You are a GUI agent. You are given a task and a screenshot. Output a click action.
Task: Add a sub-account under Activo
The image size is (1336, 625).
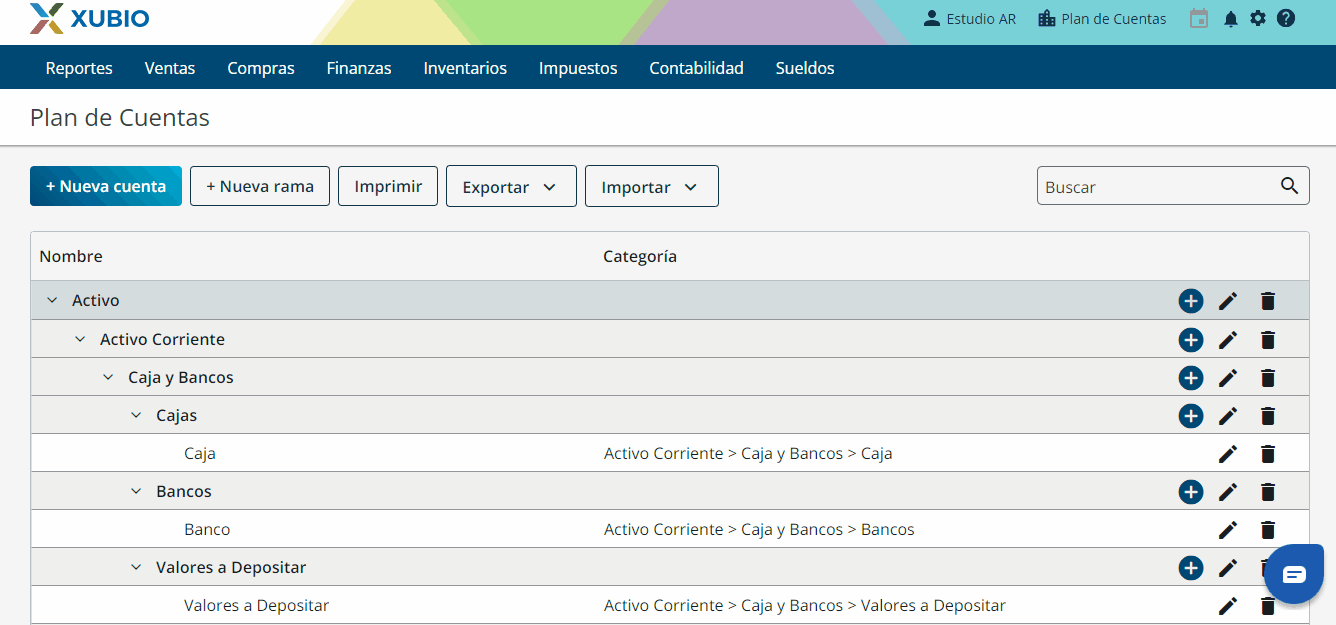(x=1190, y=301)
